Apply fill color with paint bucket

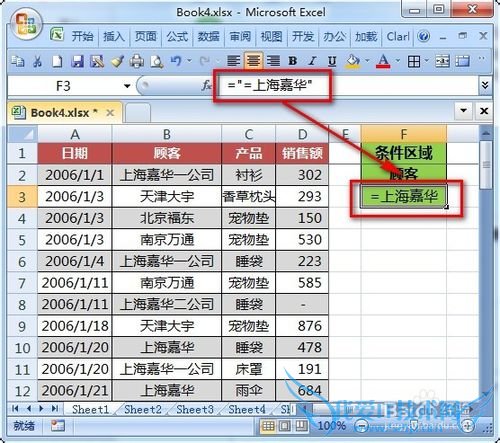pyautogui.click(x=353, y=61)
